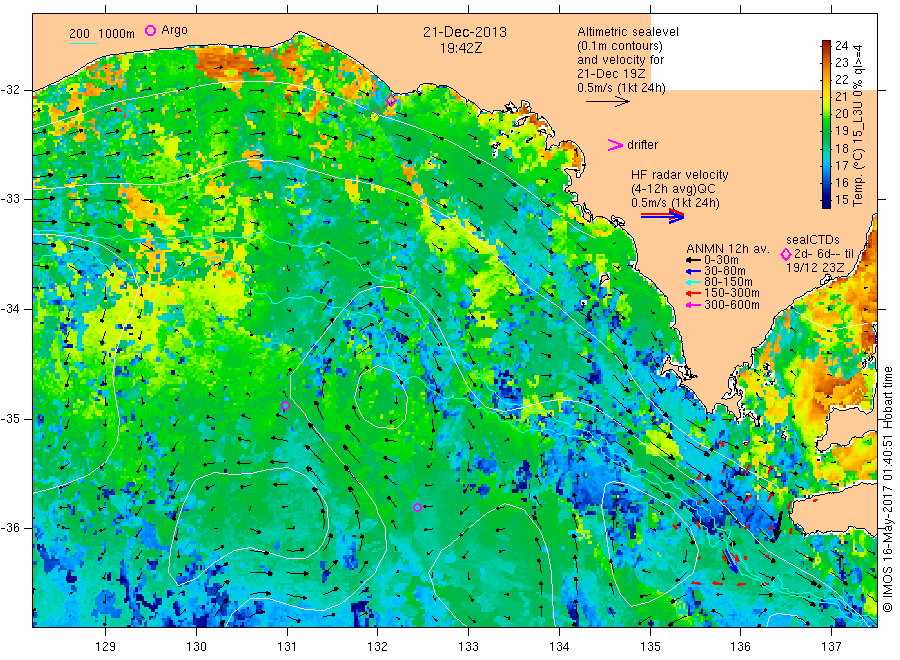
Task: Click the 'ANMN 12h av.' heading
Action: tap(728, 249)
